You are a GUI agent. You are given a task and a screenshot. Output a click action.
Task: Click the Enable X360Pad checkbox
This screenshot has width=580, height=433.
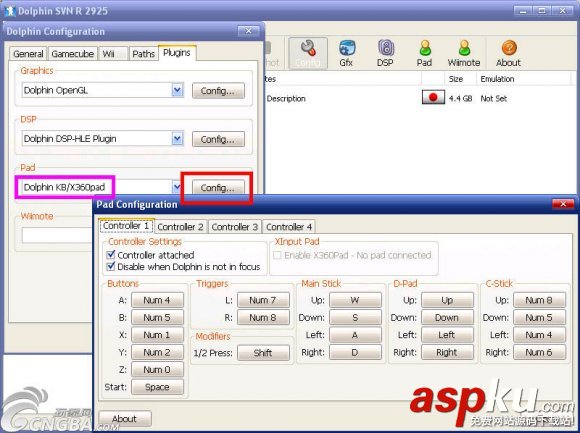point(277,255)
